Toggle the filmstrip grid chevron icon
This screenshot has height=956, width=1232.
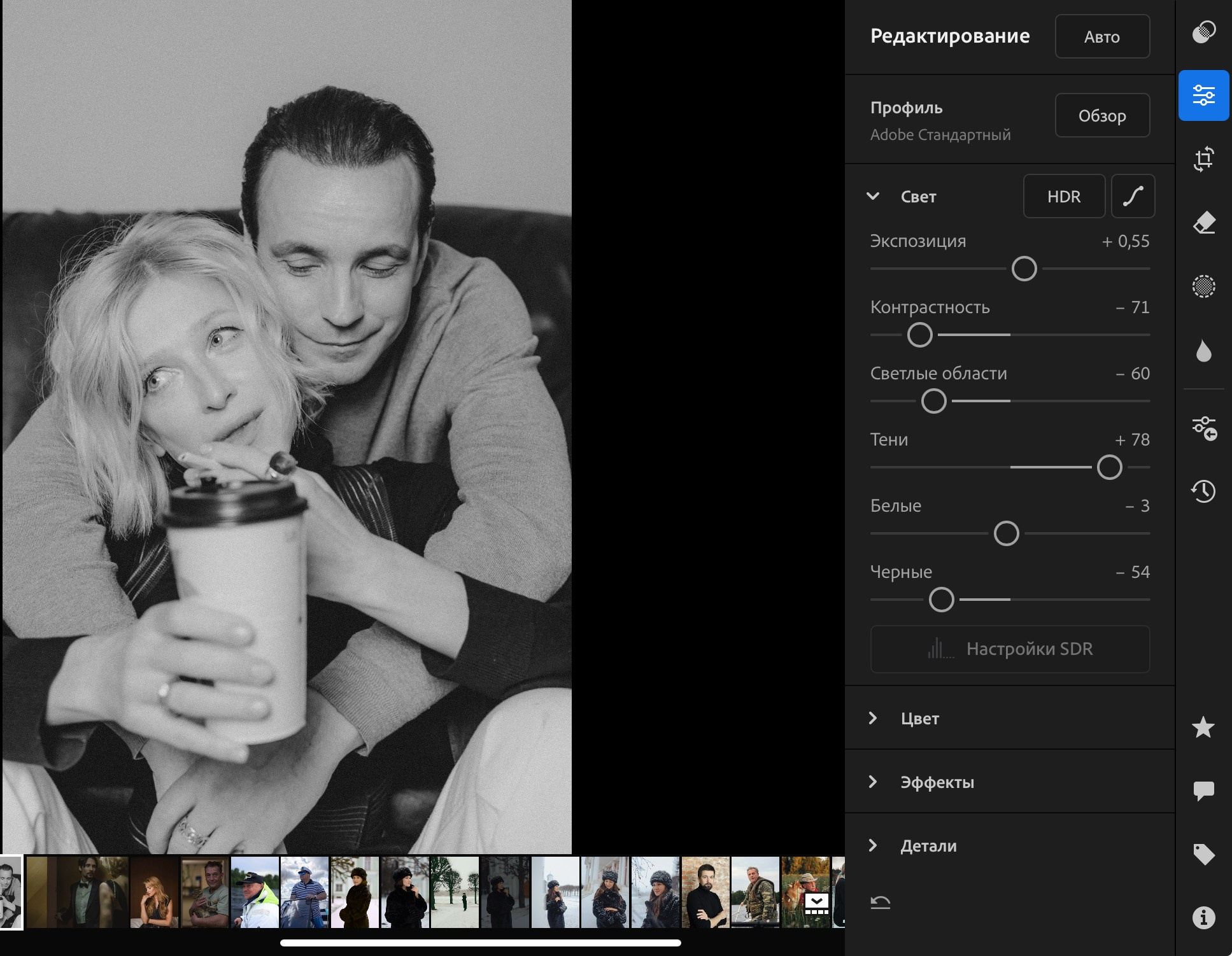pos(816,903)
